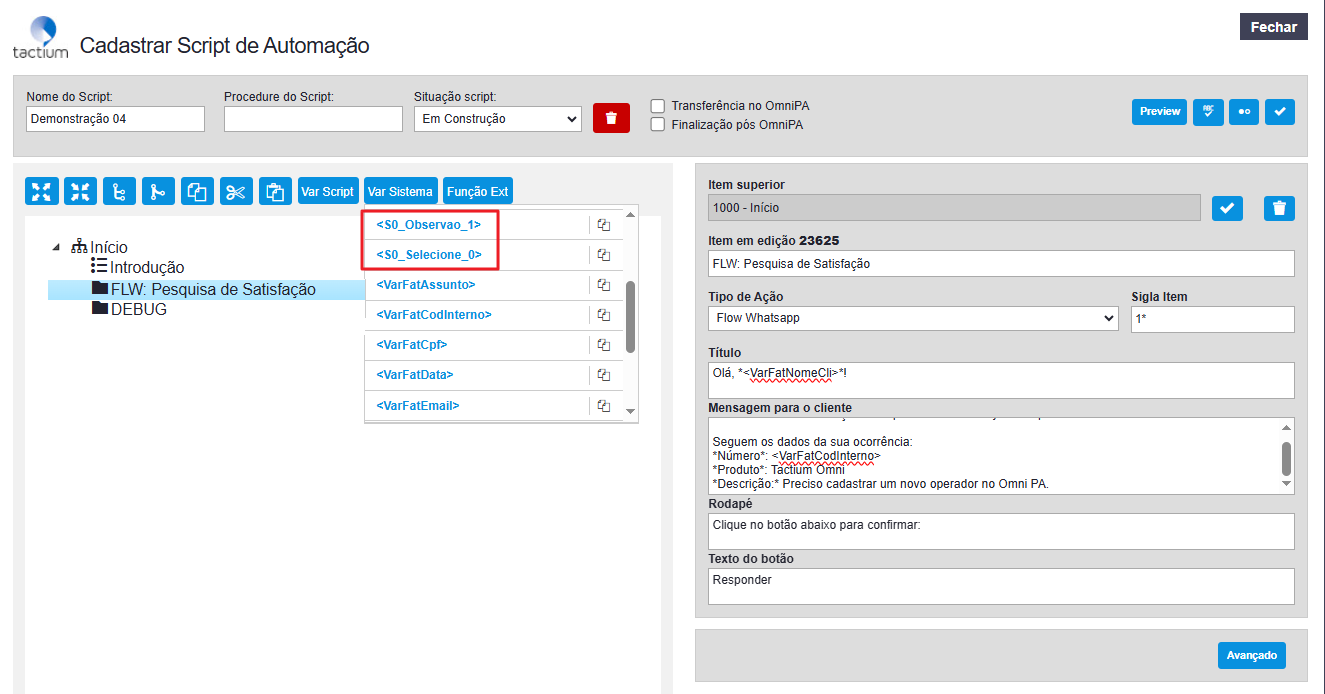
Task: Delete item with blue trash icon
Action: [1279, 208]
